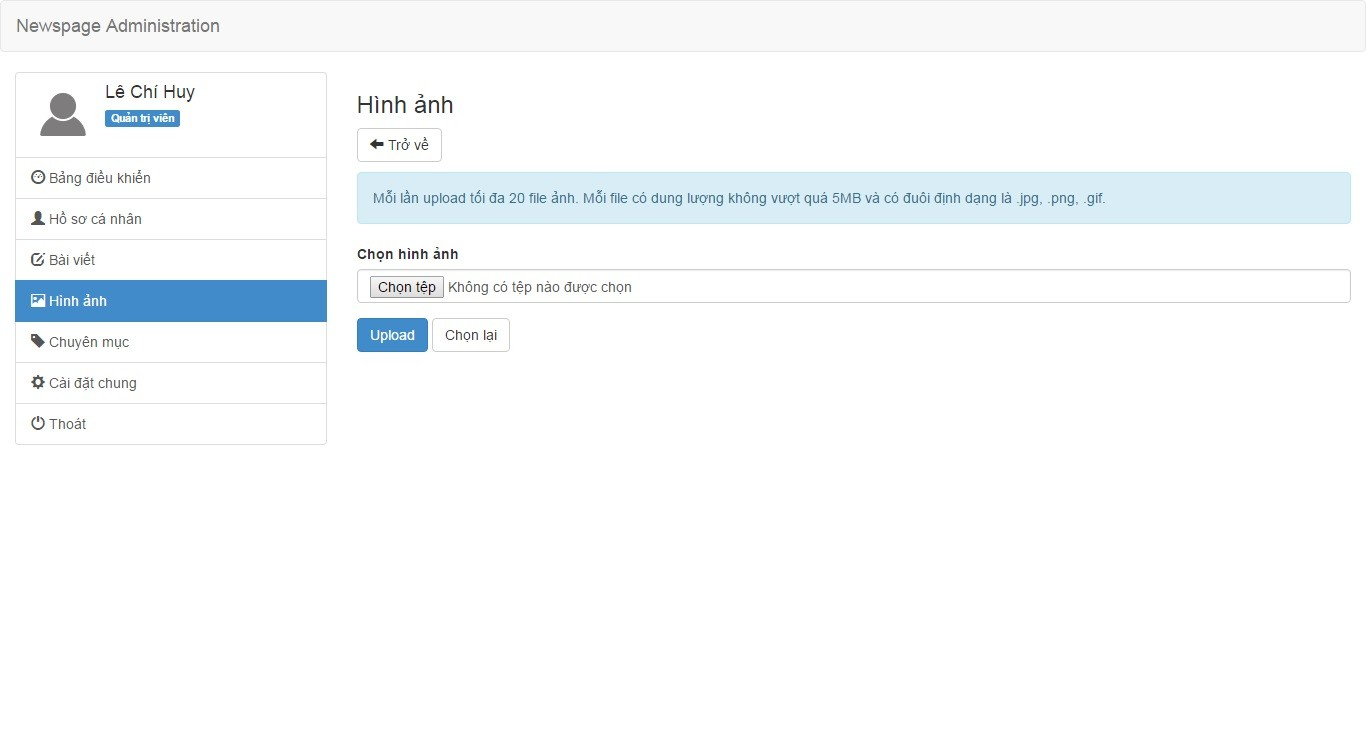The height and width of the screenshot is (734, 1366).
Task: Click the Quản trị viên badge
Action: click(142, 118)
